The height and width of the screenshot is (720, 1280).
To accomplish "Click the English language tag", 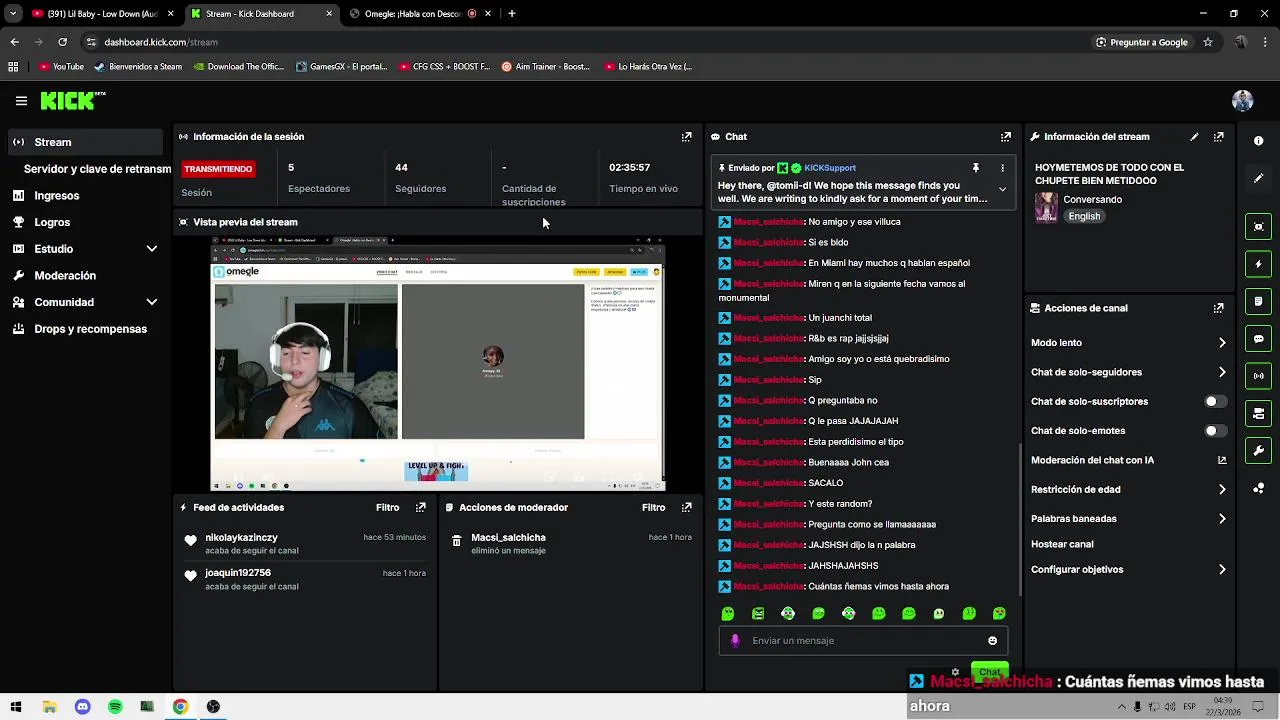I will (x=1084, y=216).
